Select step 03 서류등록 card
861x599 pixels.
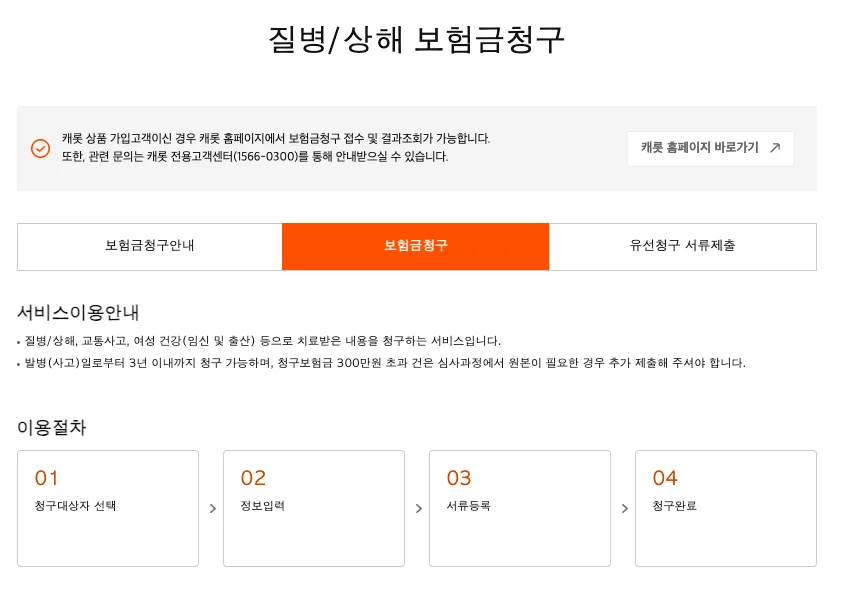[x=520, y=508]
